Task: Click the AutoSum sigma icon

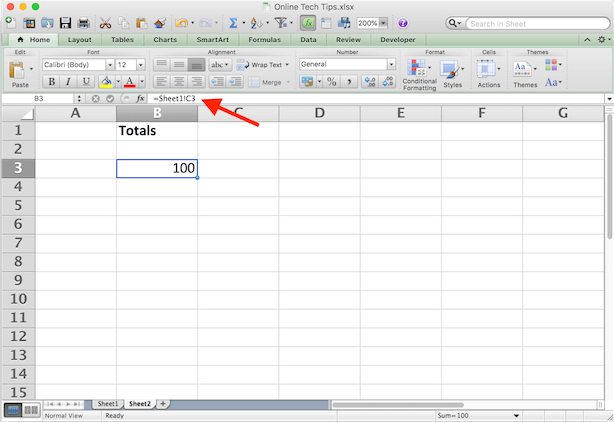Action: tap(233, 23)
